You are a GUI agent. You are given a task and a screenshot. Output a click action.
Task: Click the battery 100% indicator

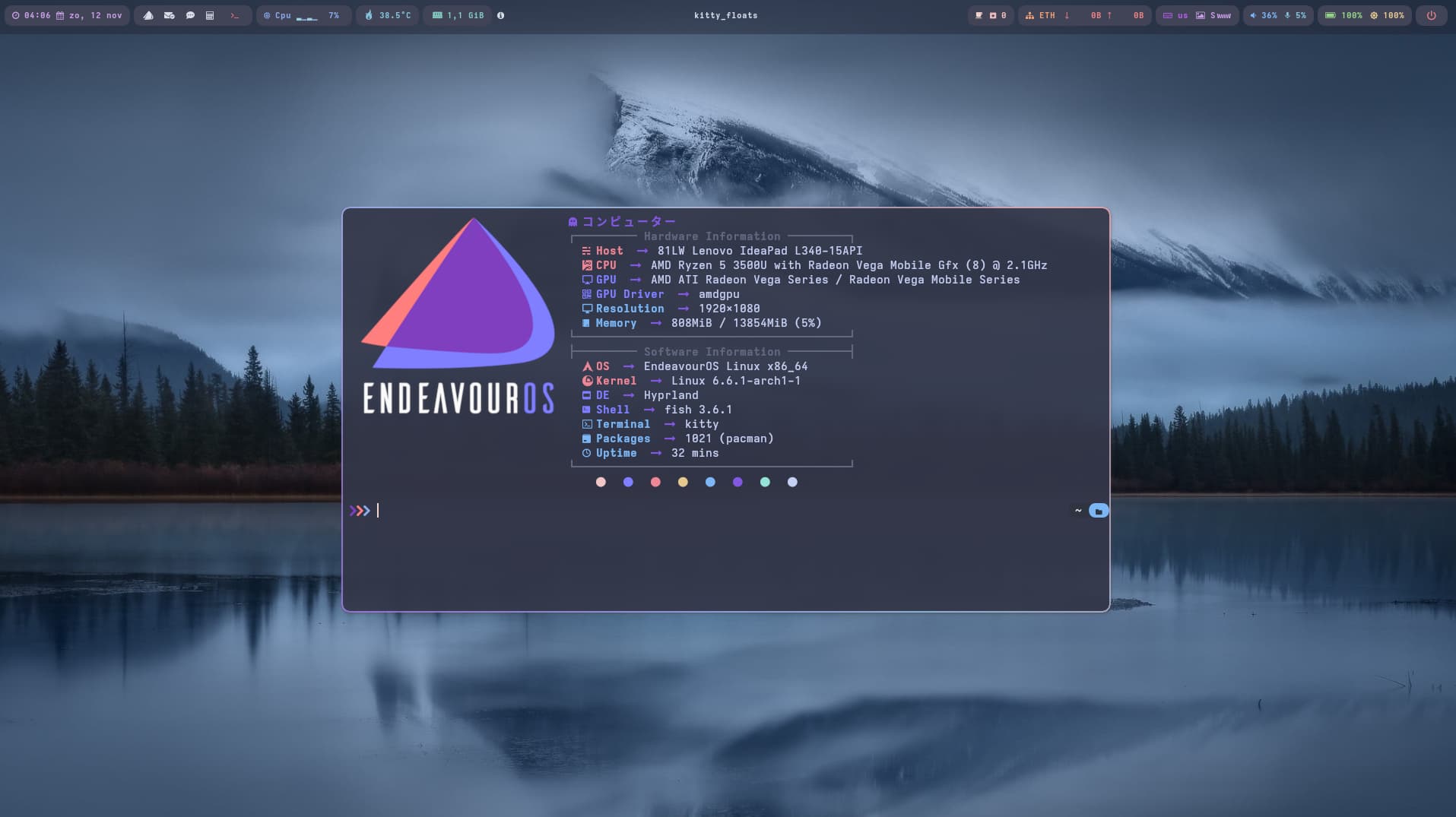pyautogui.click(x=1343, y=15)
